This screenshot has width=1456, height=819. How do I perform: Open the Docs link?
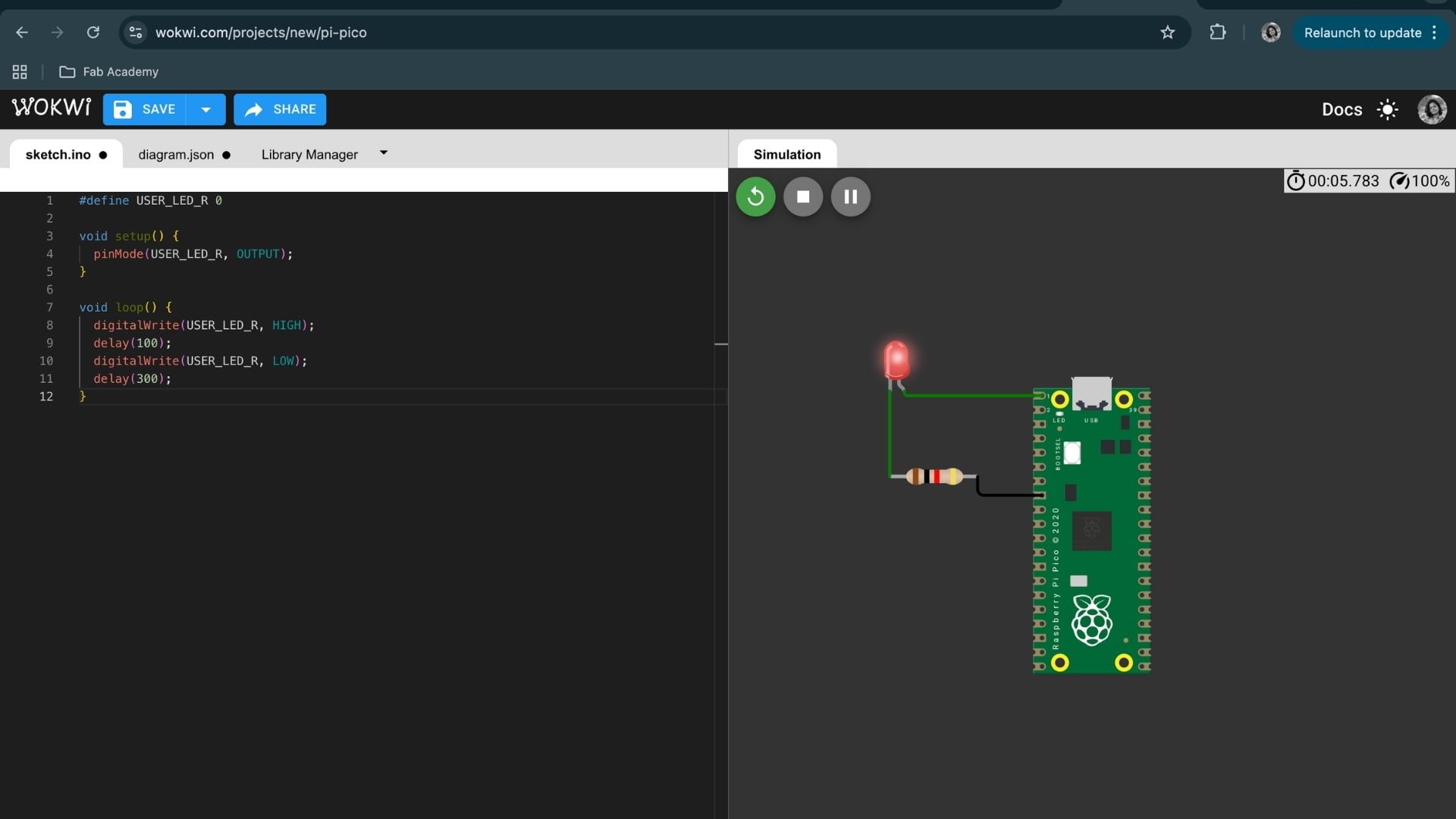(1341, 110)
